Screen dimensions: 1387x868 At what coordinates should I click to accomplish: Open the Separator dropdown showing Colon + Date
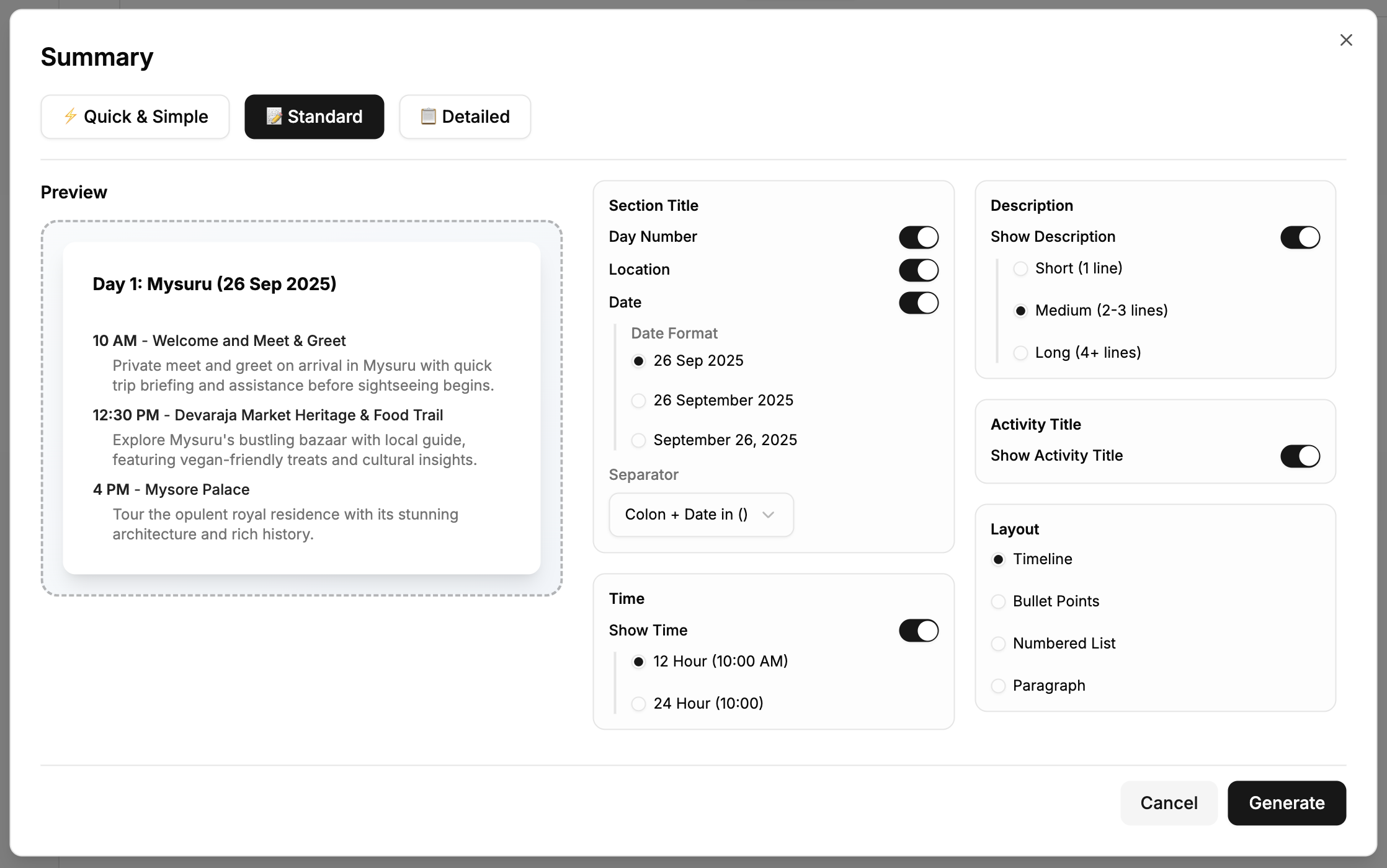click(701, 515)
